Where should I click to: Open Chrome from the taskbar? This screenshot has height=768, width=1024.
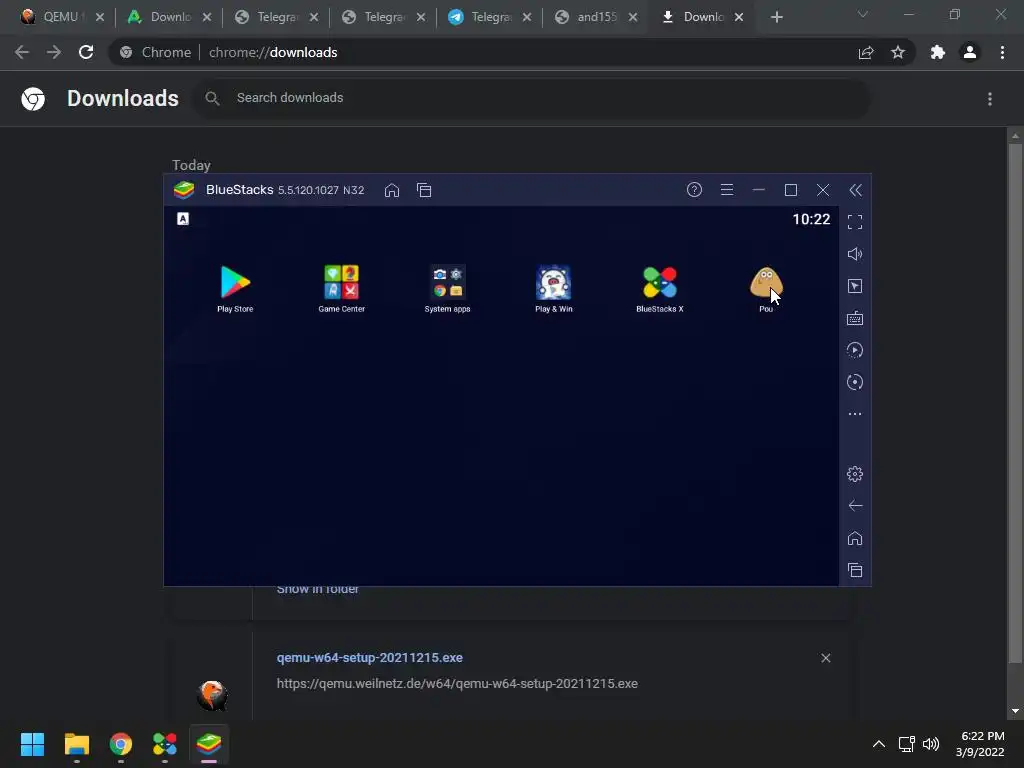point(121,744)
